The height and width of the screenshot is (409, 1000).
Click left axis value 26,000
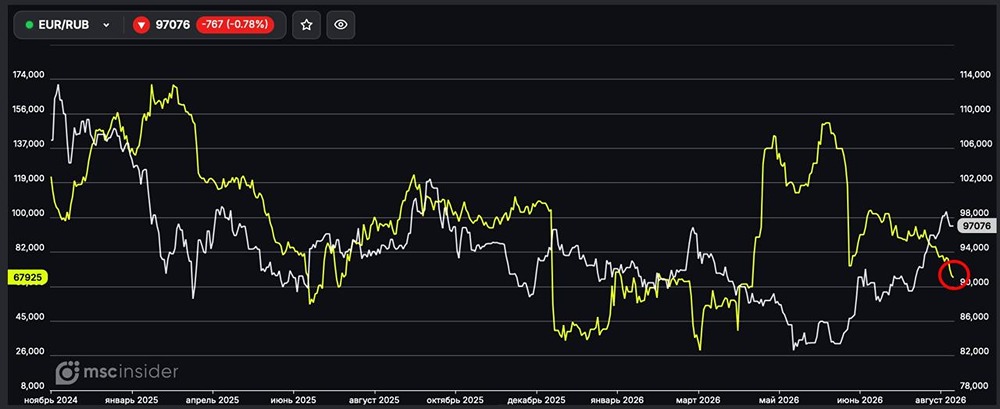(x=30, y=352)
